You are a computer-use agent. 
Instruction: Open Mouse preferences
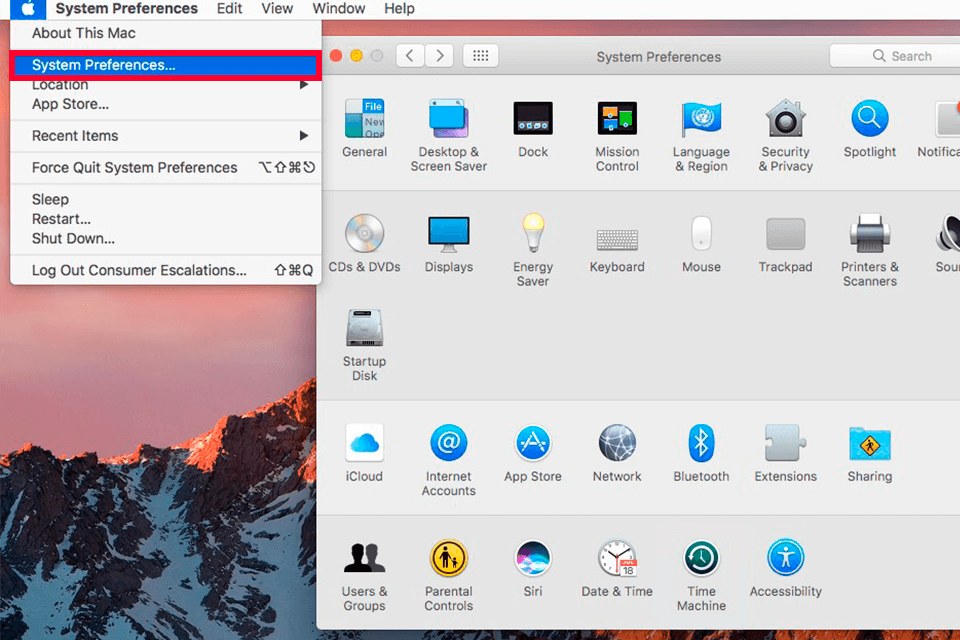coord(701,243)
